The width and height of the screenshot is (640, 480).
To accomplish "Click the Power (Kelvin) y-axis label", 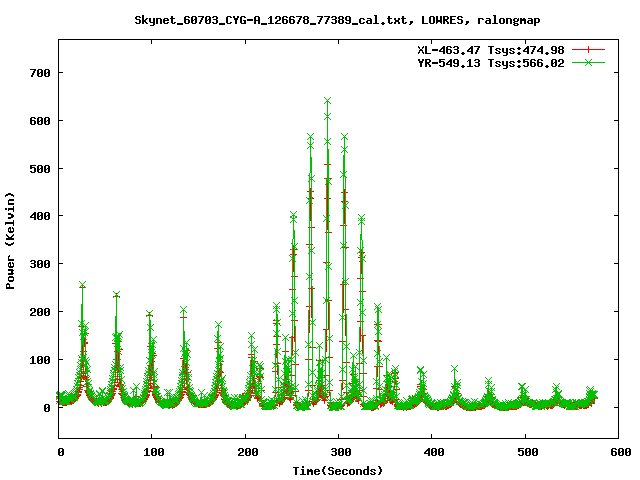I will pyautogui.click(x=10, y=241).
